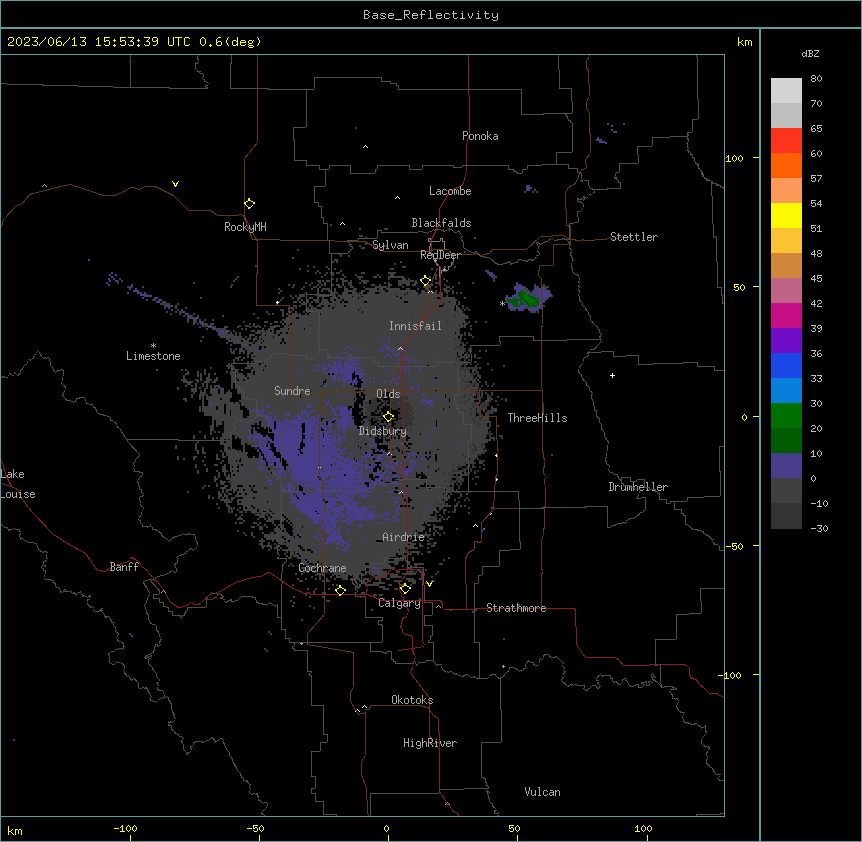Click the Blackfalds label
Viewport: 862px width, 842px height.
click(441, 223)
